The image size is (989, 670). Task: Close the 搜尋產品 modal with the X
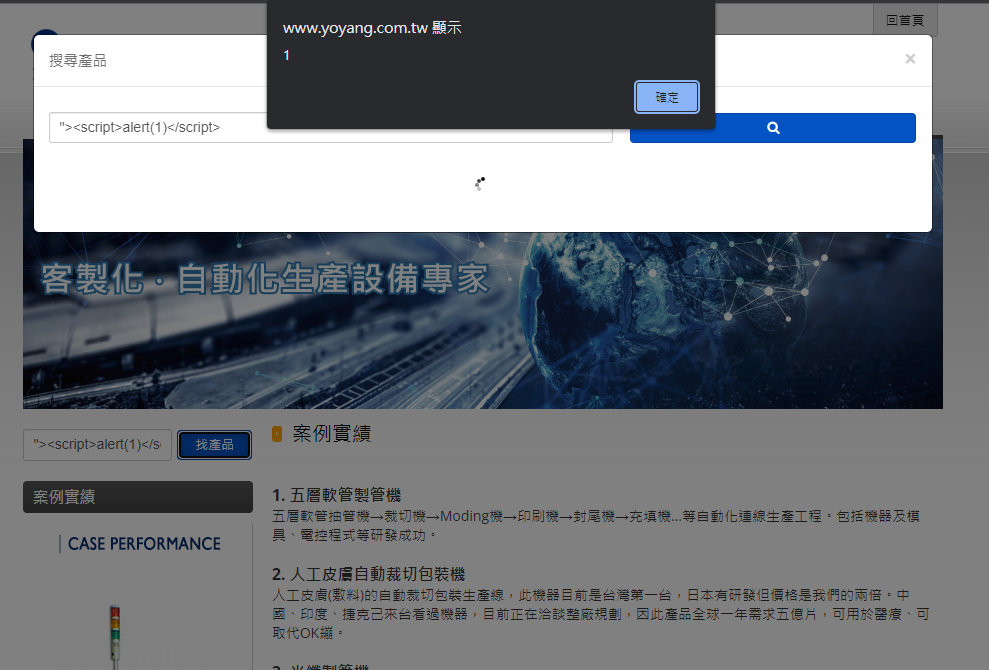tap(910, 59)
